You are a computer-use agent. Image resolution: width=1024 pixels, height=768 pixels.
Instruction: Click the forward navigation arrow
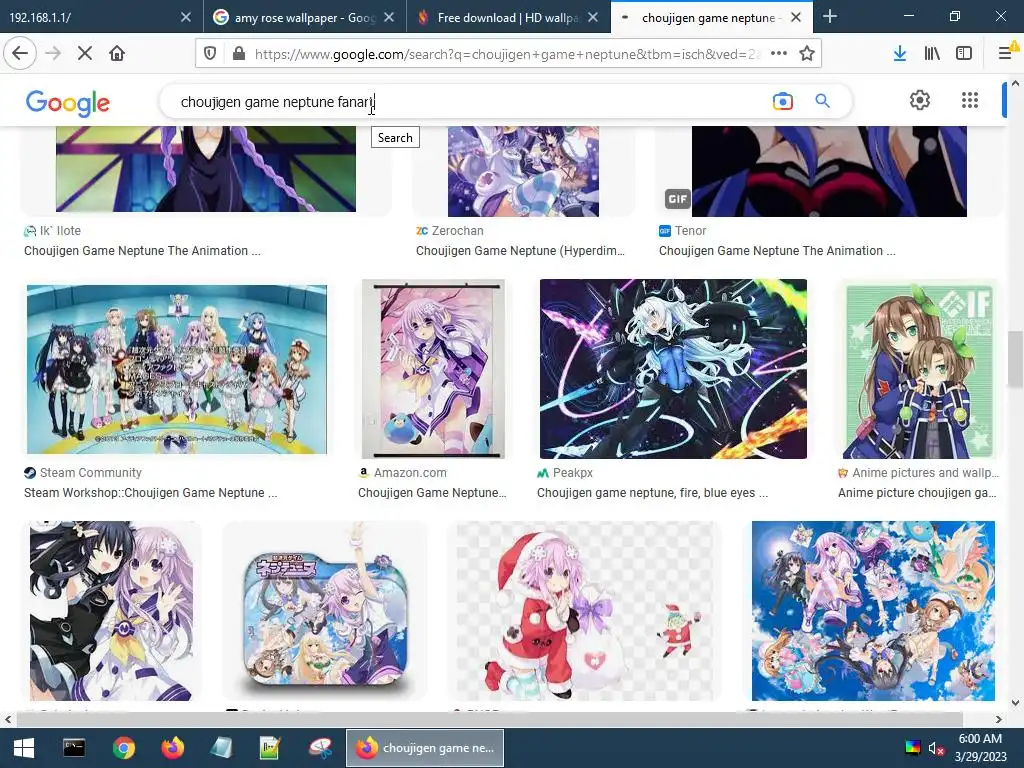point(53,54)
